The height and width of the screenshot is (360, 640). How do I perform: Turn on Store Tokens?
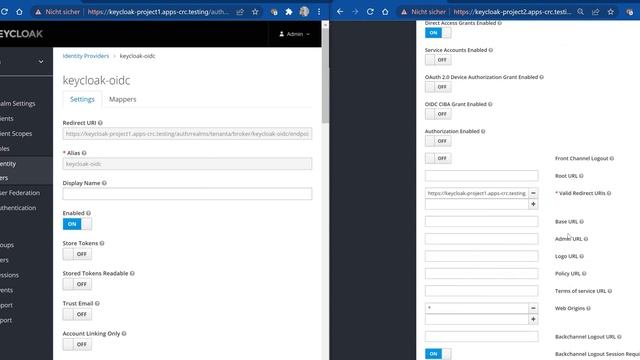pyautogui.click(x=77, y=254)
